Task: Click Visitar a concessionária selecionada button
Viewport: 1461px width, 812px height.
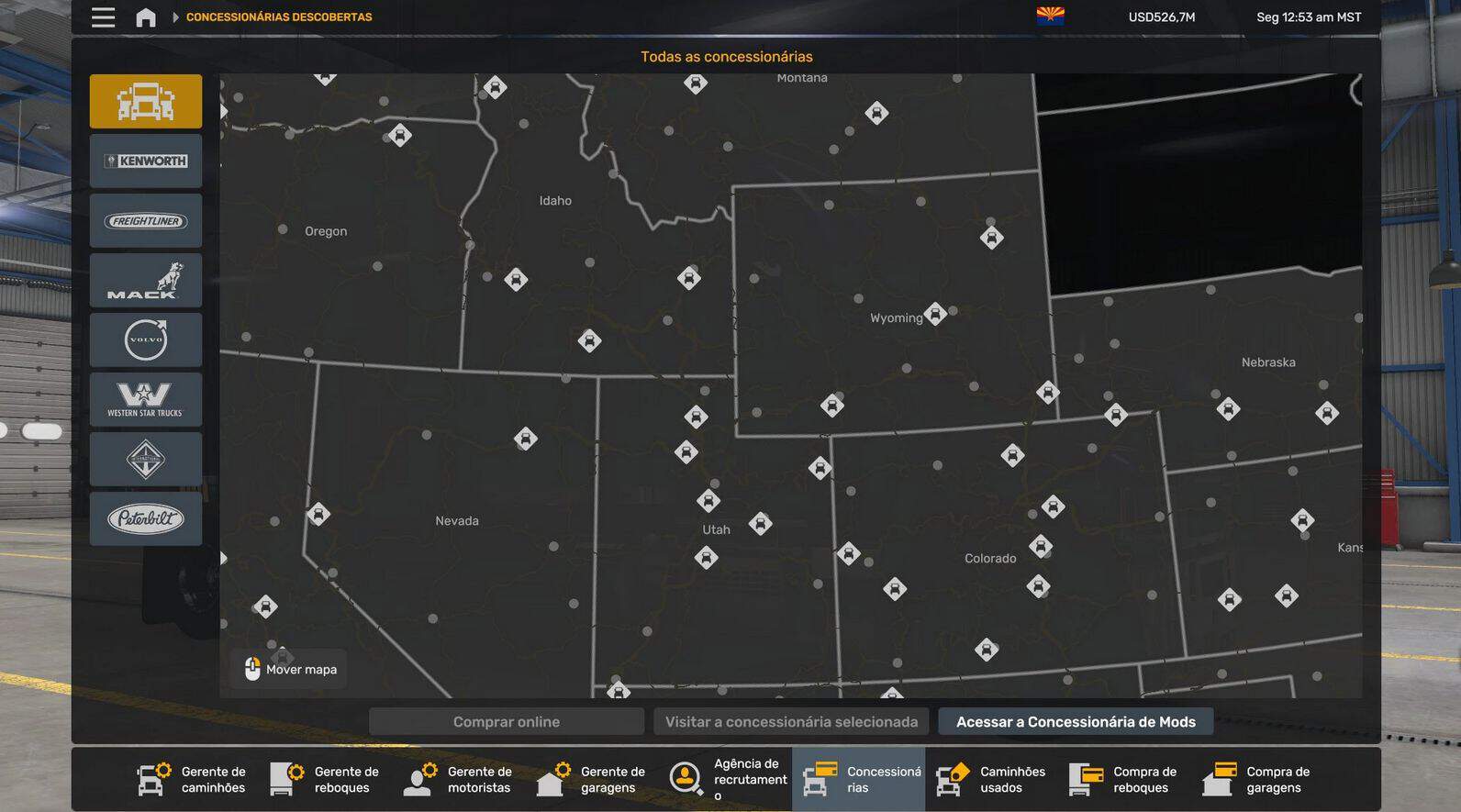Action: pos(791,722)
